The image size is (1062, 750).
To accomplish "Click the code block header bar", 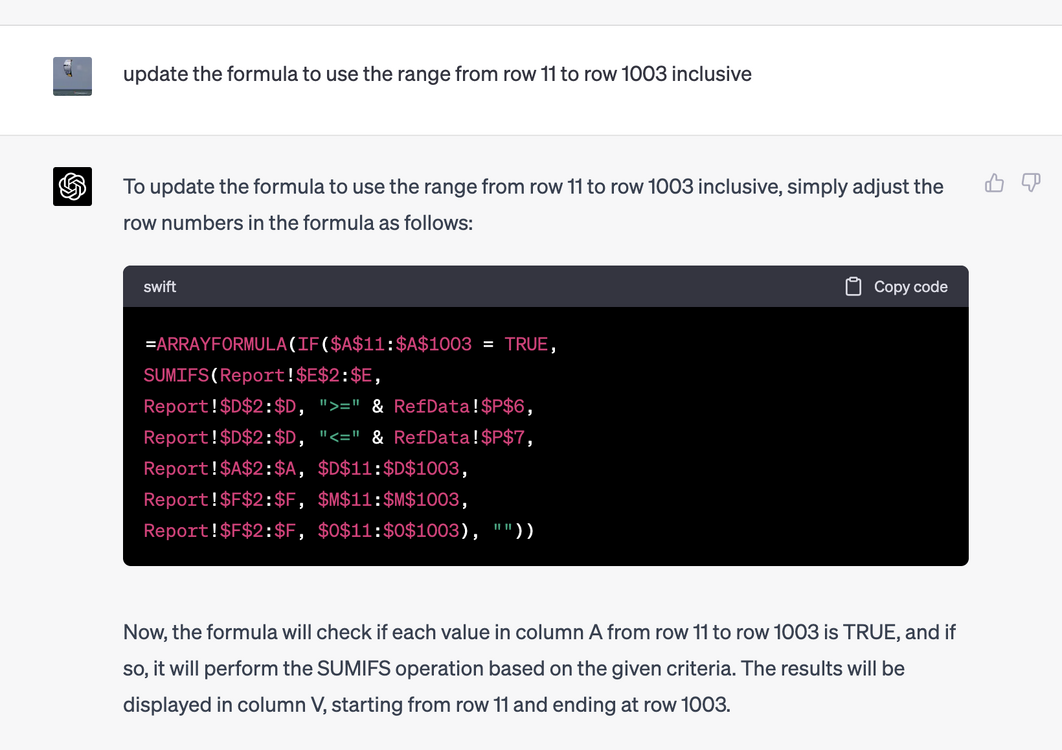I will (x=546, y=287).
